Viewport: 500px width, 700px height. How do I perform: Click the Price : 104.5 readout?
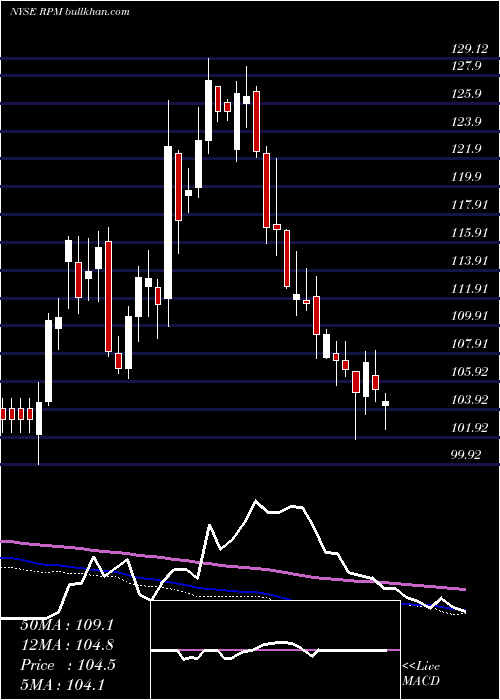tap(68, 665)
